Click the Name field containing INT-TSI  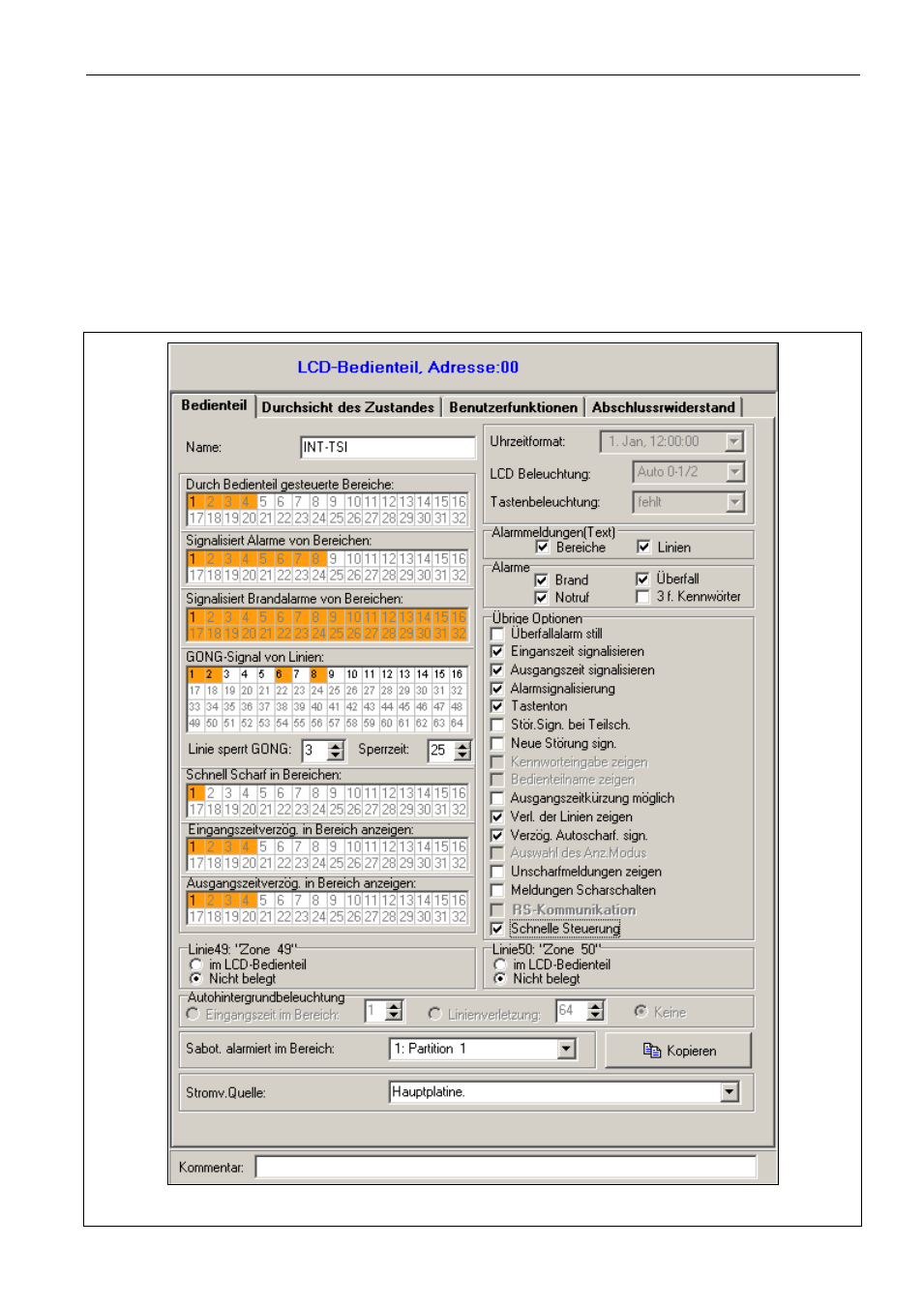[x=388, y=447]
